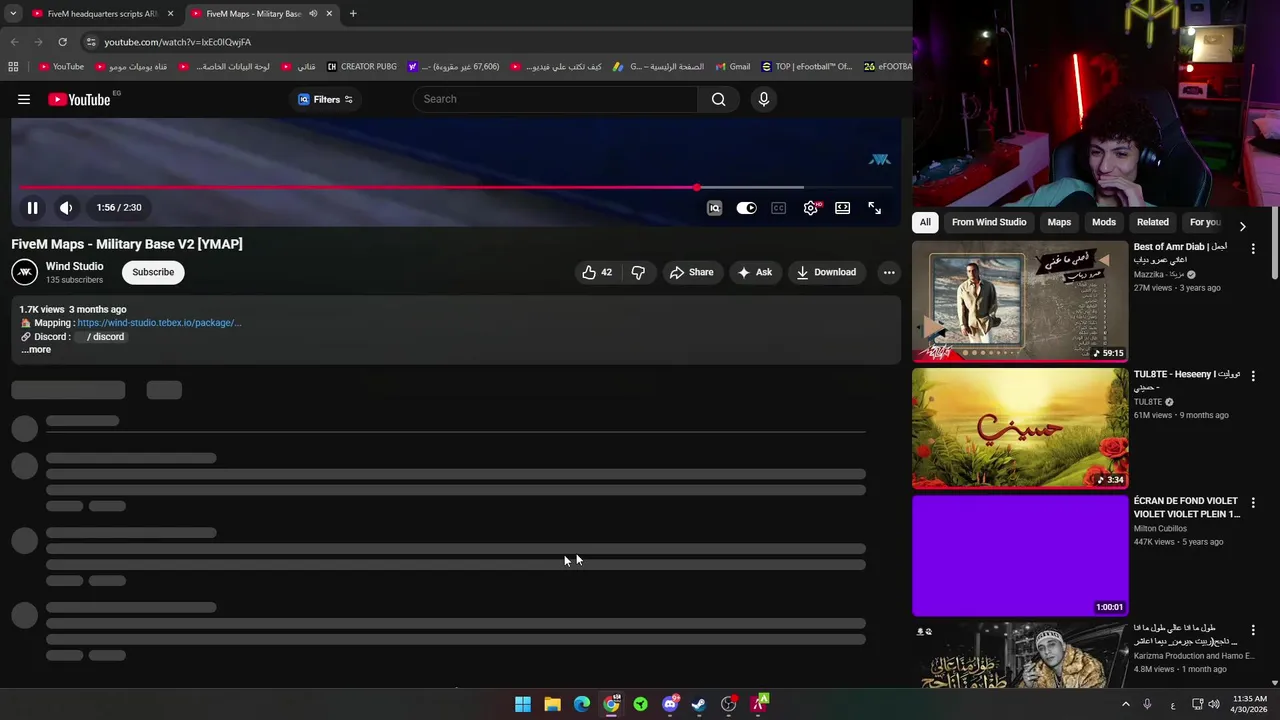Image resolution: width=1280 pixels, height=720 pixels.
Task: Open the Filters extension button
Action: [x=326, y=99]
